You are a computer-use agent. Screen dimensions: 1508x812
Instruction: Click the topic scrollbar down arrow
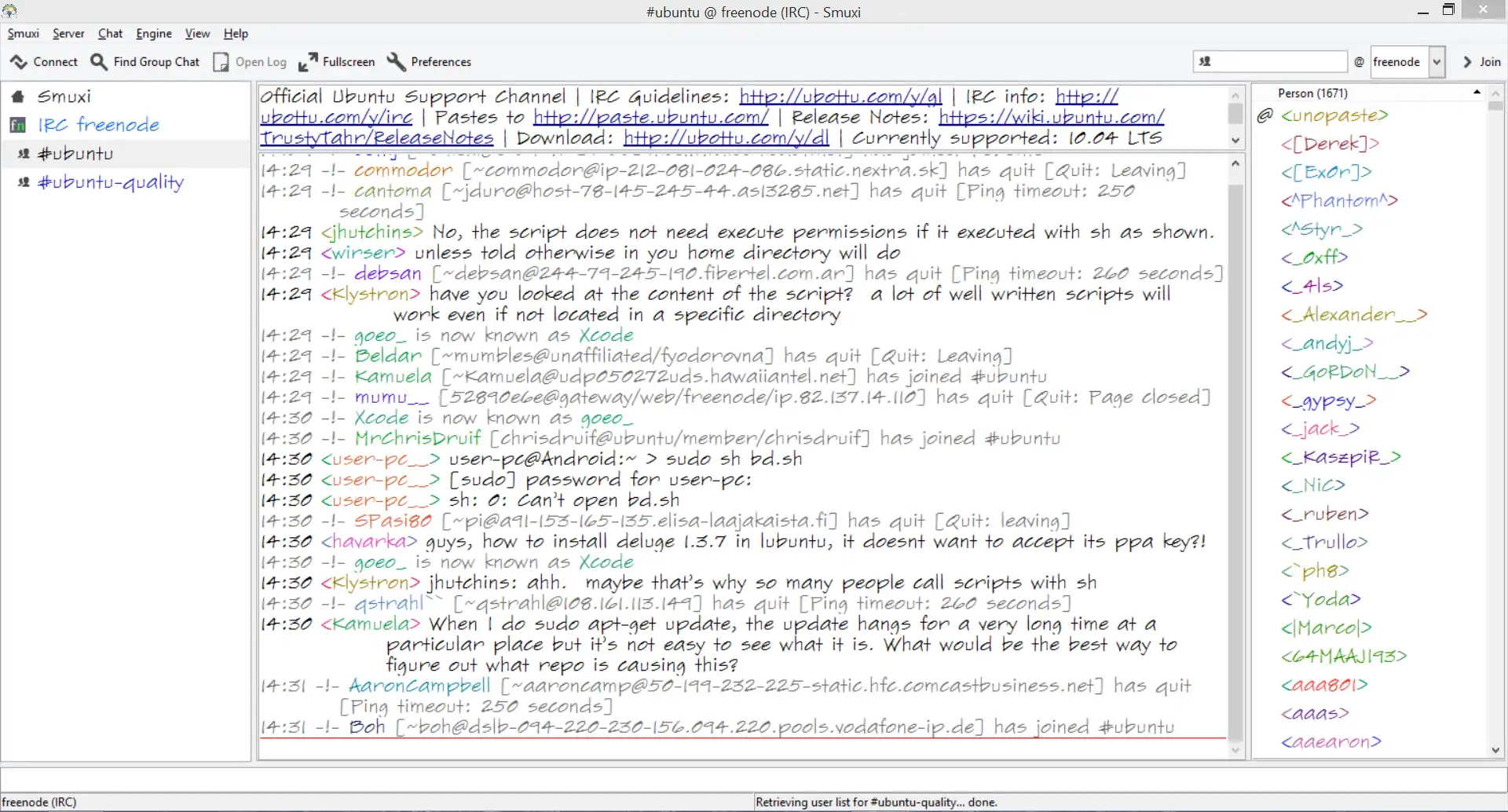pos(1235,141)
